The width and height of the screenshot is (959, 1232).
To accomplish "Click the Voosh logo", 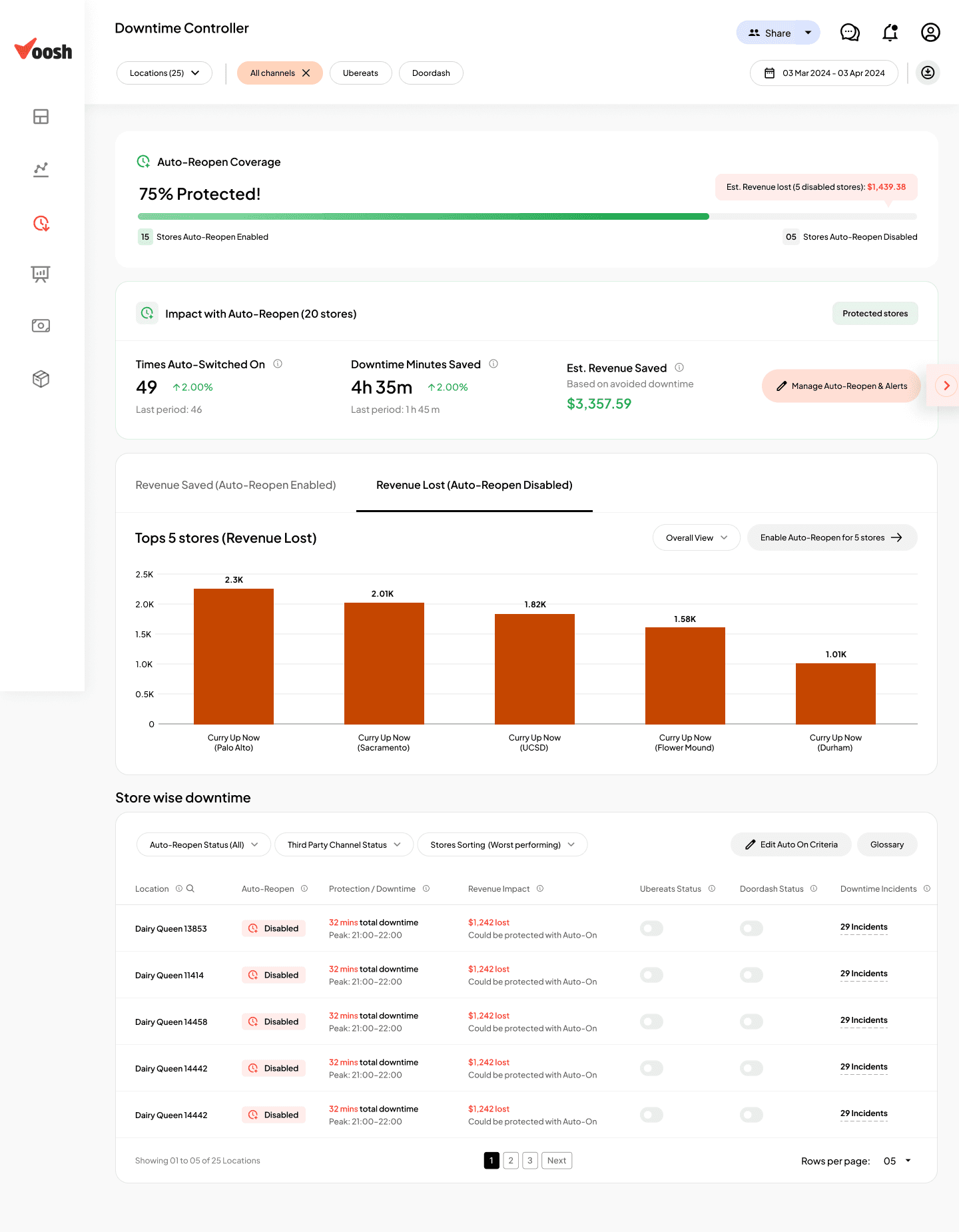I will [x=43, y=49].
